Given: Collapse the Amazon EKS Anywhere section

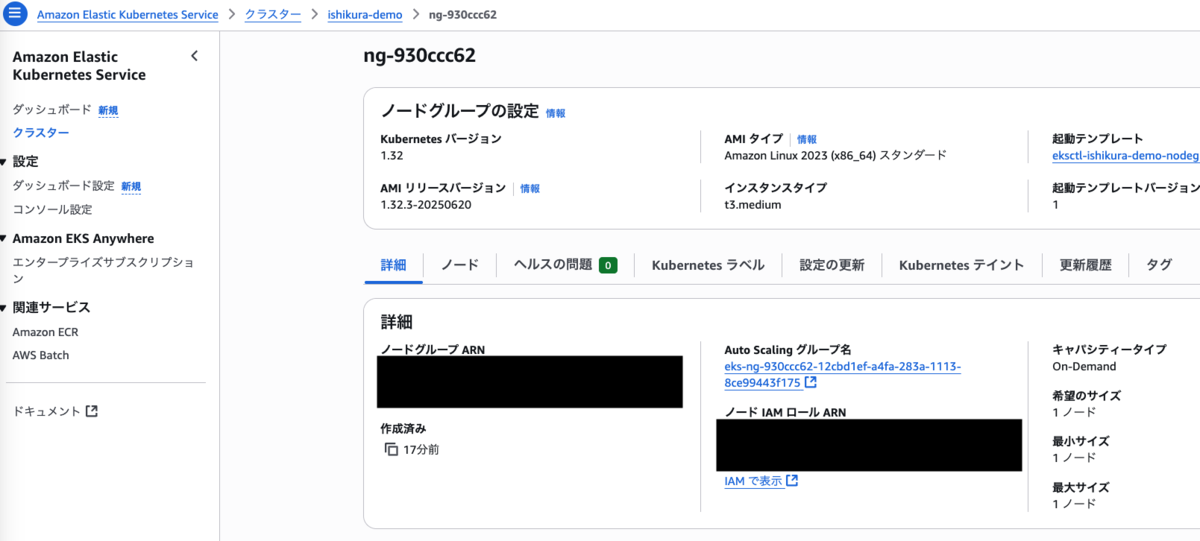Looking at the screenshot, I should [3, 238].
